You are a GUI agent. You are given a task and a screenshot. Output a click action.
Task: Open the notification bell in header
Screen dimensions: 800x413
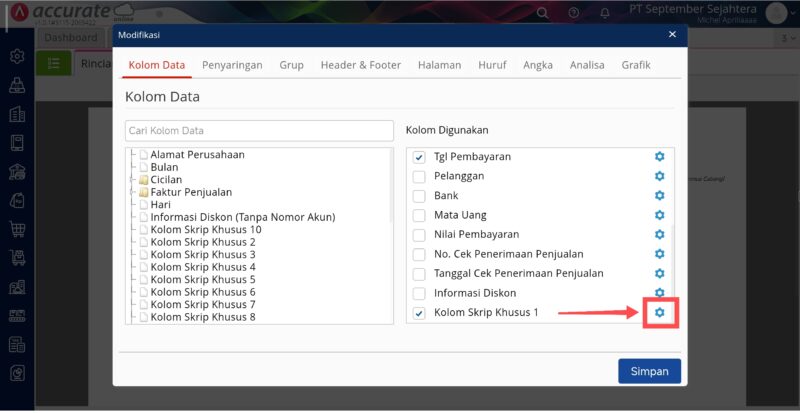pyautogui.click(x=606, y=13)
